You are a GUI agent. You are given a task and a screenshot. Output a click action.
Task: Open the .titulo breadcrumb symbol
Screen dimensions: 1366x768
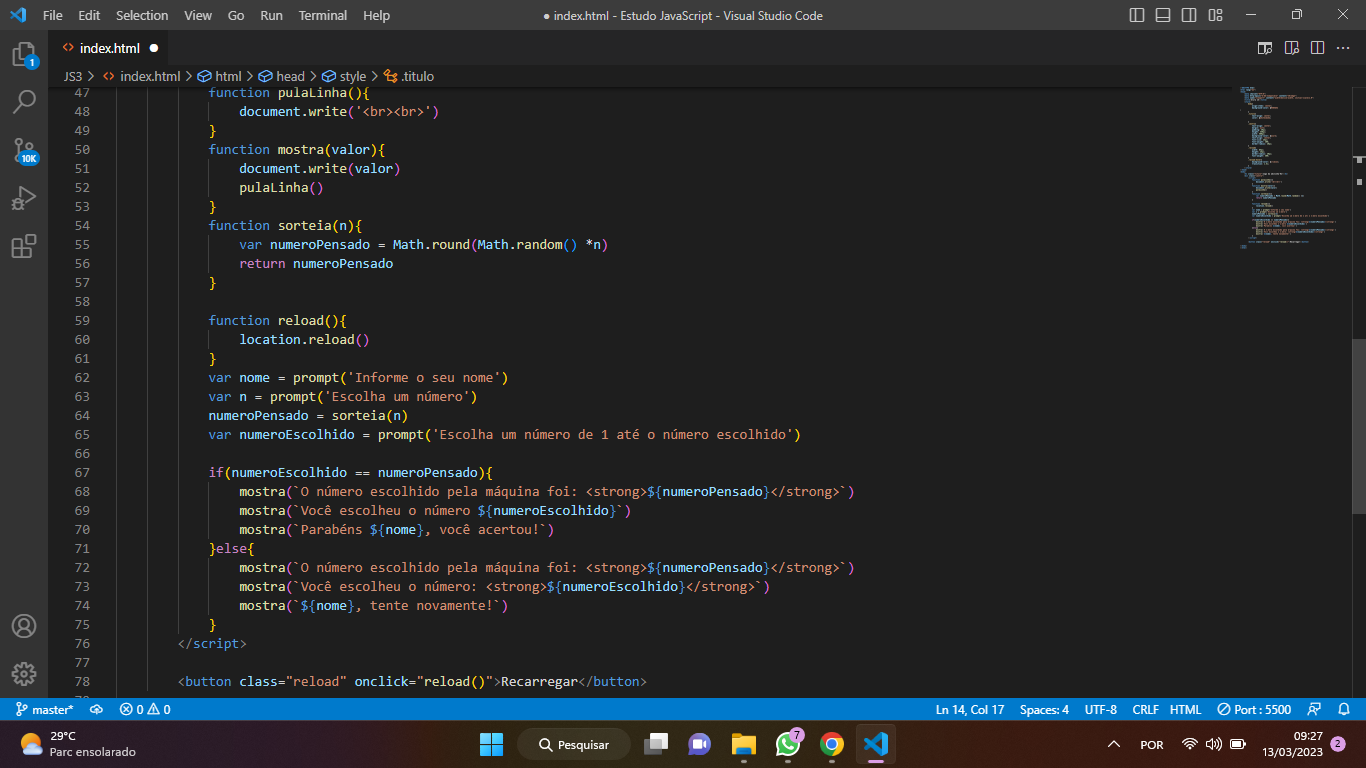[x=409, y=76]
